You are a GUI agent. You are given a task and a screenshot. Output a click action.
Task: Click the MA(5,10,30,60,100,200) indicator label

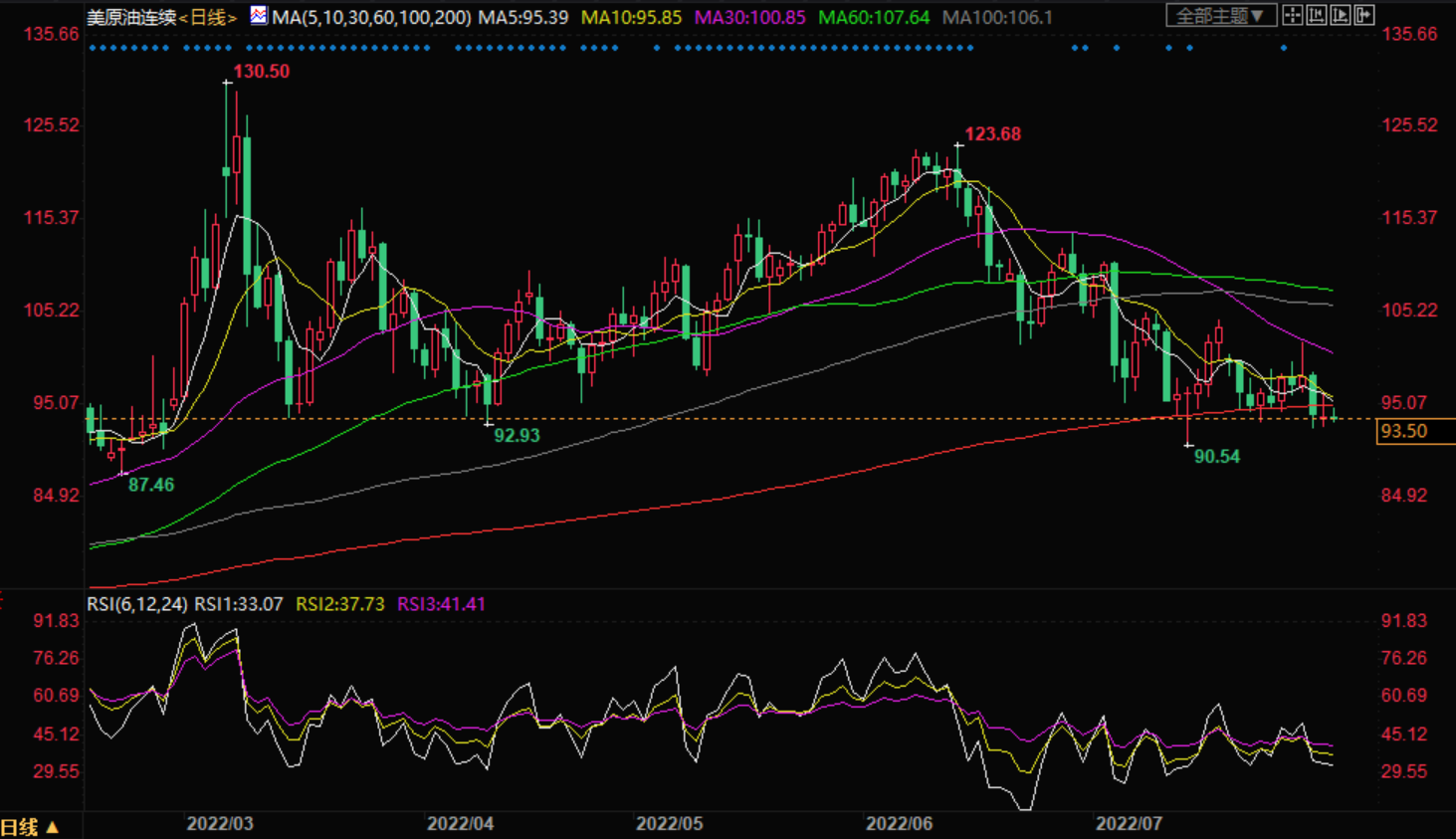coord(371,18)
